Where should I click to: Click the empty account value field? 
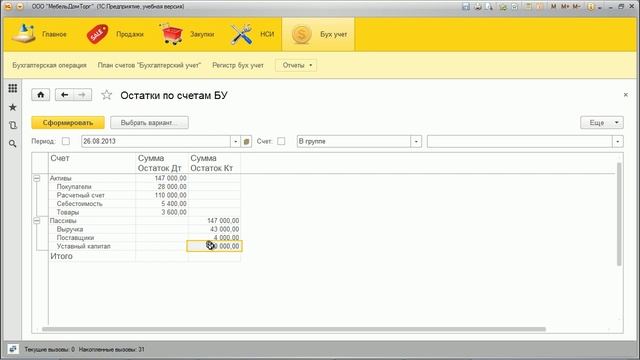coord(520,141)
